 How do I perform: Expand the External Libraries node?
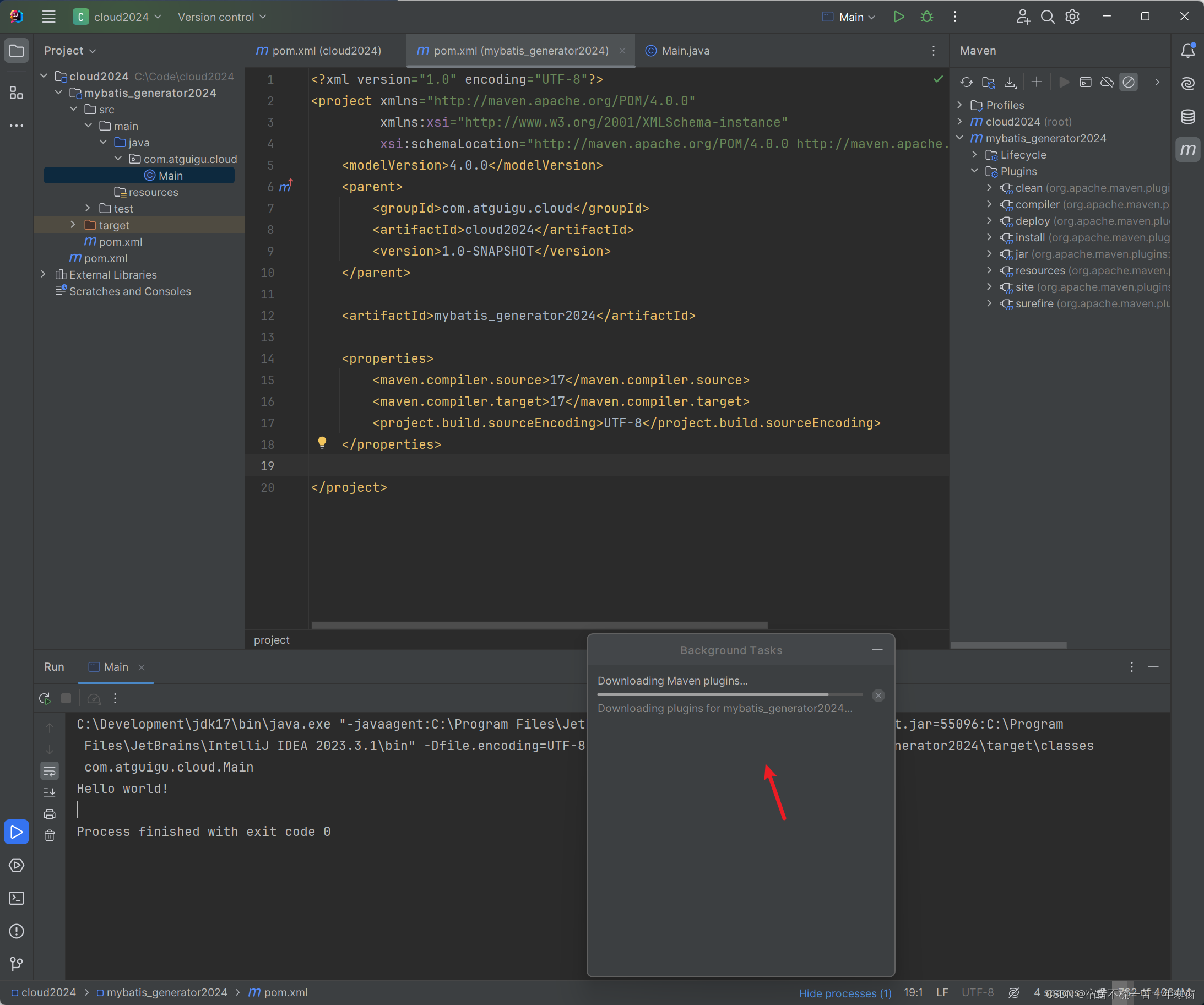tap(44, 275)
